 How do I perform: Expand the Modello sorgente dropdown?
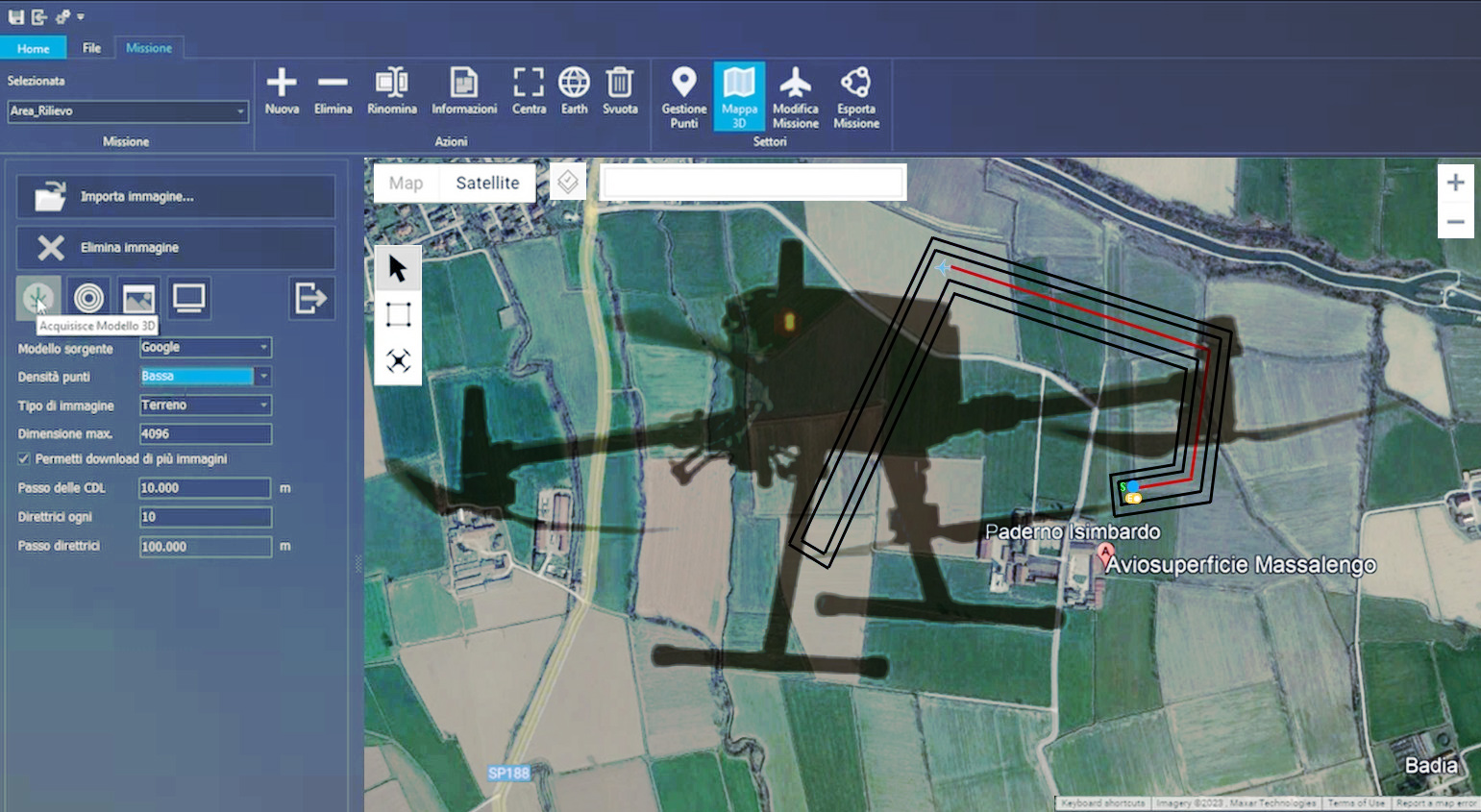(263, 348)
